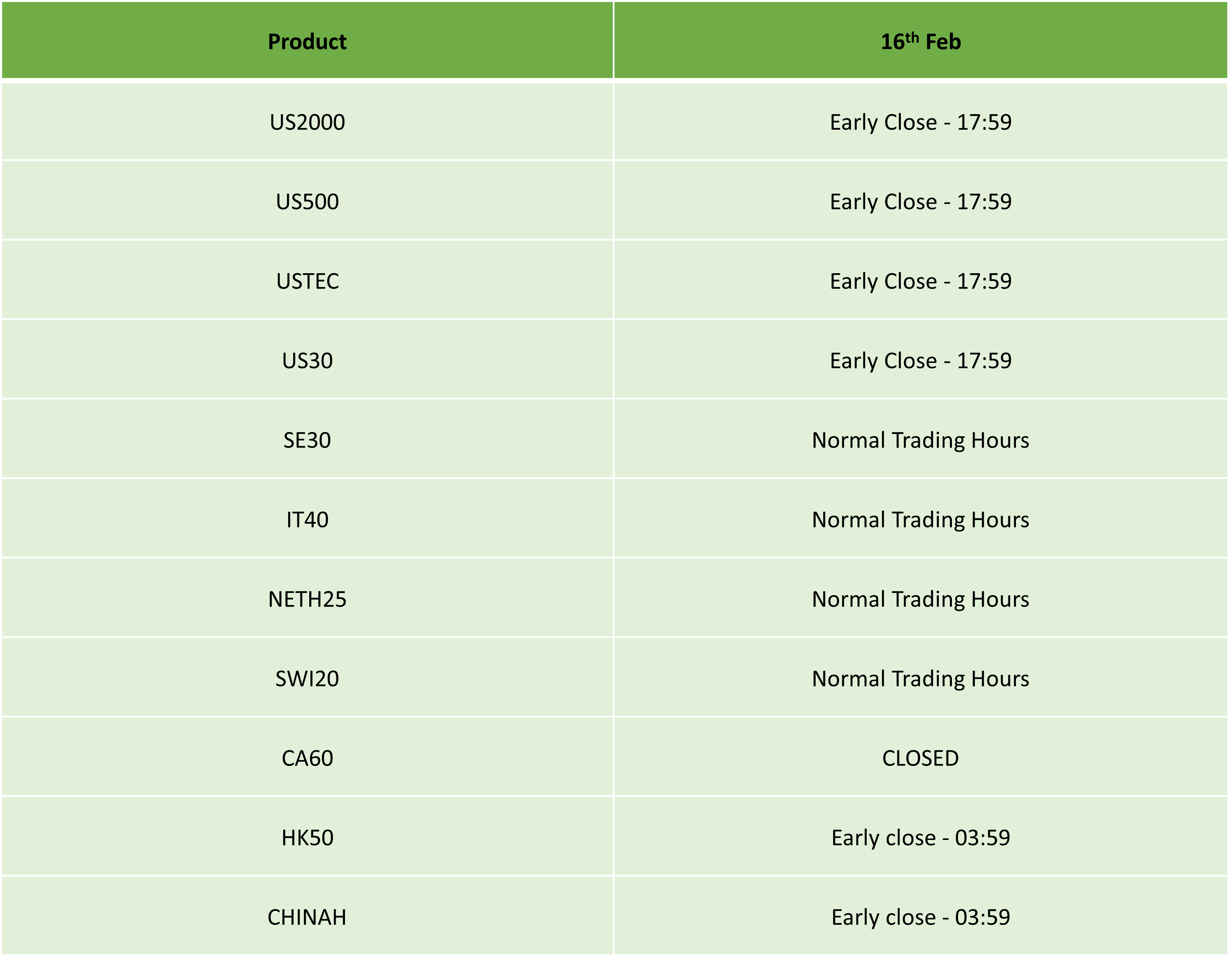Click US2000's Early Close 17:59 cell
1232x957 pixels.
click(x=920, y=122)
